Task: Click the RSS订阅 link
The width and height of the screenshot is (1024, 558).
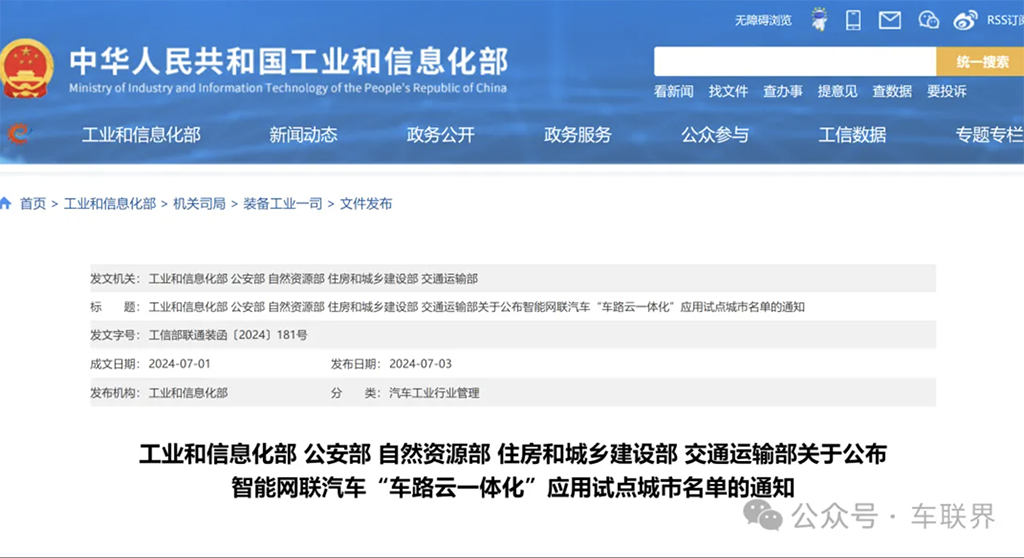Action: 1005,20
